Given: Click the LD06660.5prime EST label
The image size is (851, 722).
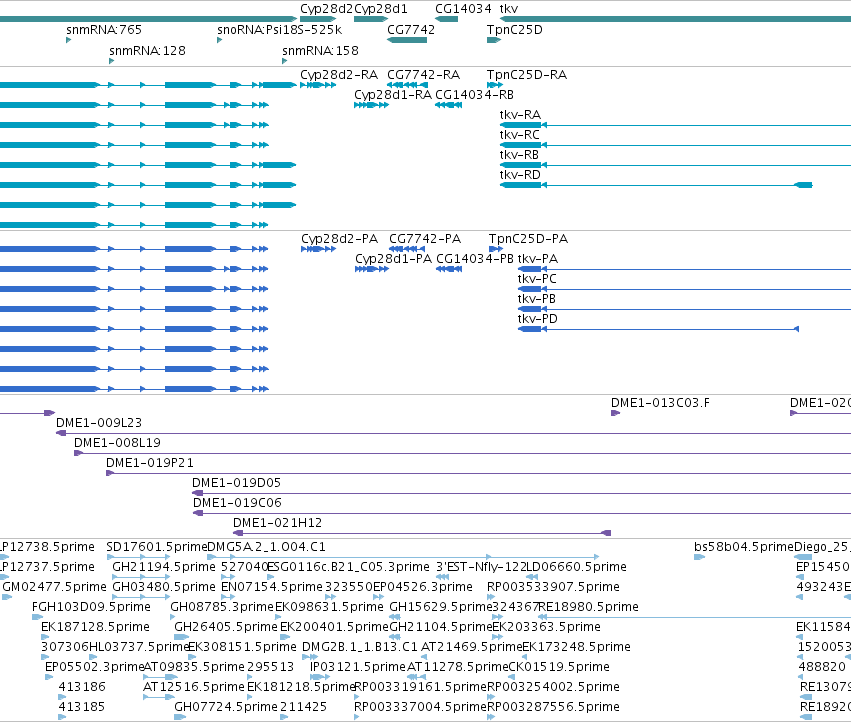Looking at the screenshot, I should point(576,567).
